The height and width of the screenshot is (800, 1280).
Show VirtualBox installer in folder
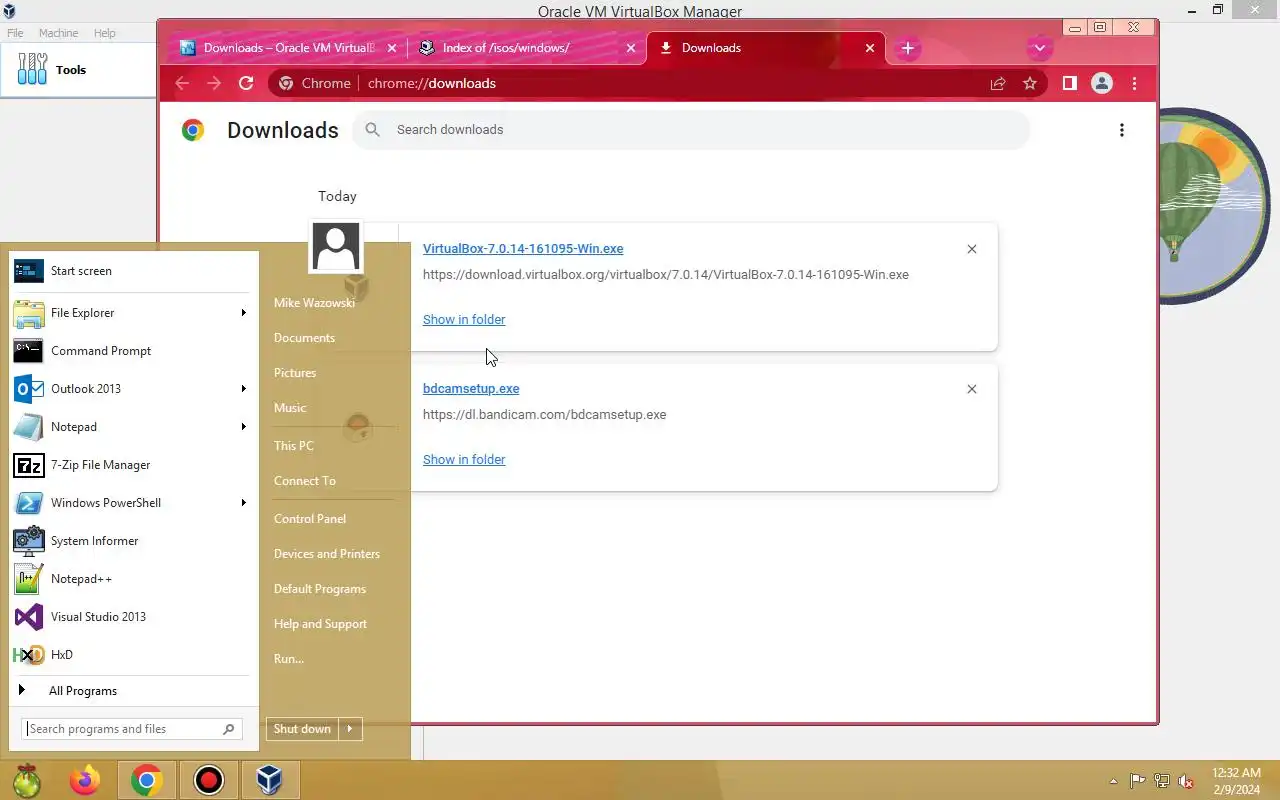click(x=464, y=320)
